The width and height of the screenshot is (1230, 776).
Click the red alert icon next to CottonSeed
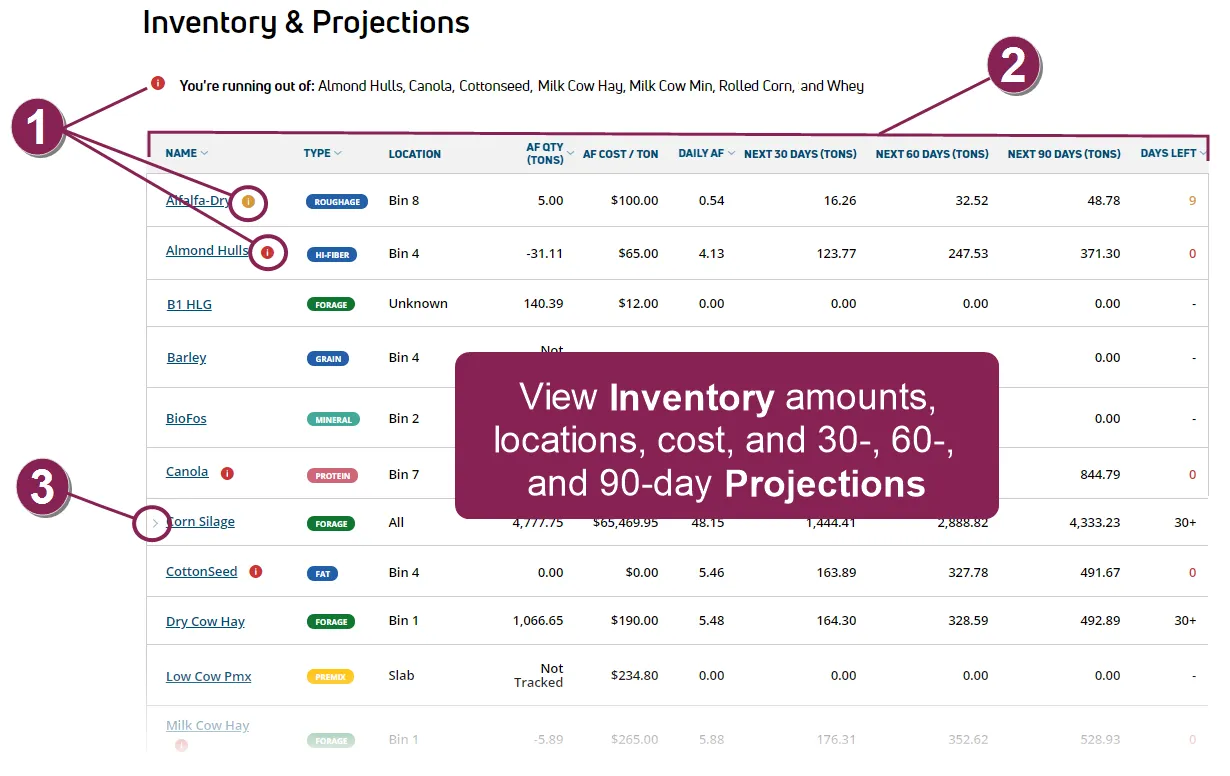(255, 572)
